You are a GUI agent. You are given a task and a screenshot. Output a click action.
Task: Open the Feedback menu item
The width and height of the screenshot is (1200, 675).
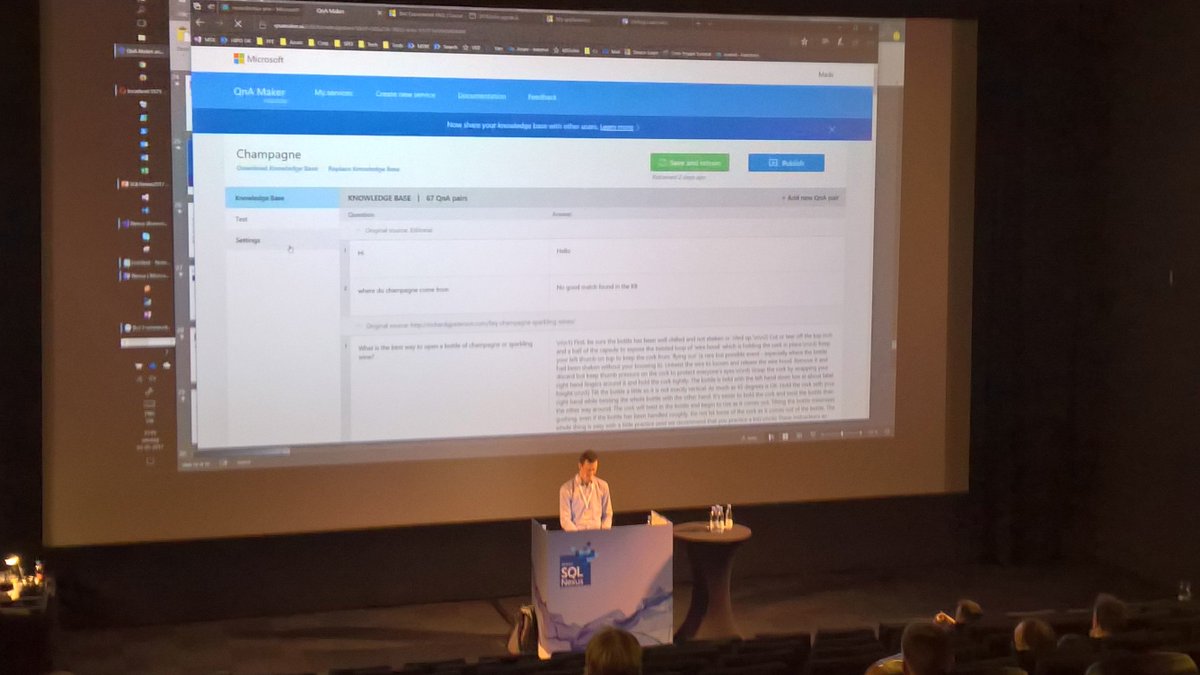(542, 97)
